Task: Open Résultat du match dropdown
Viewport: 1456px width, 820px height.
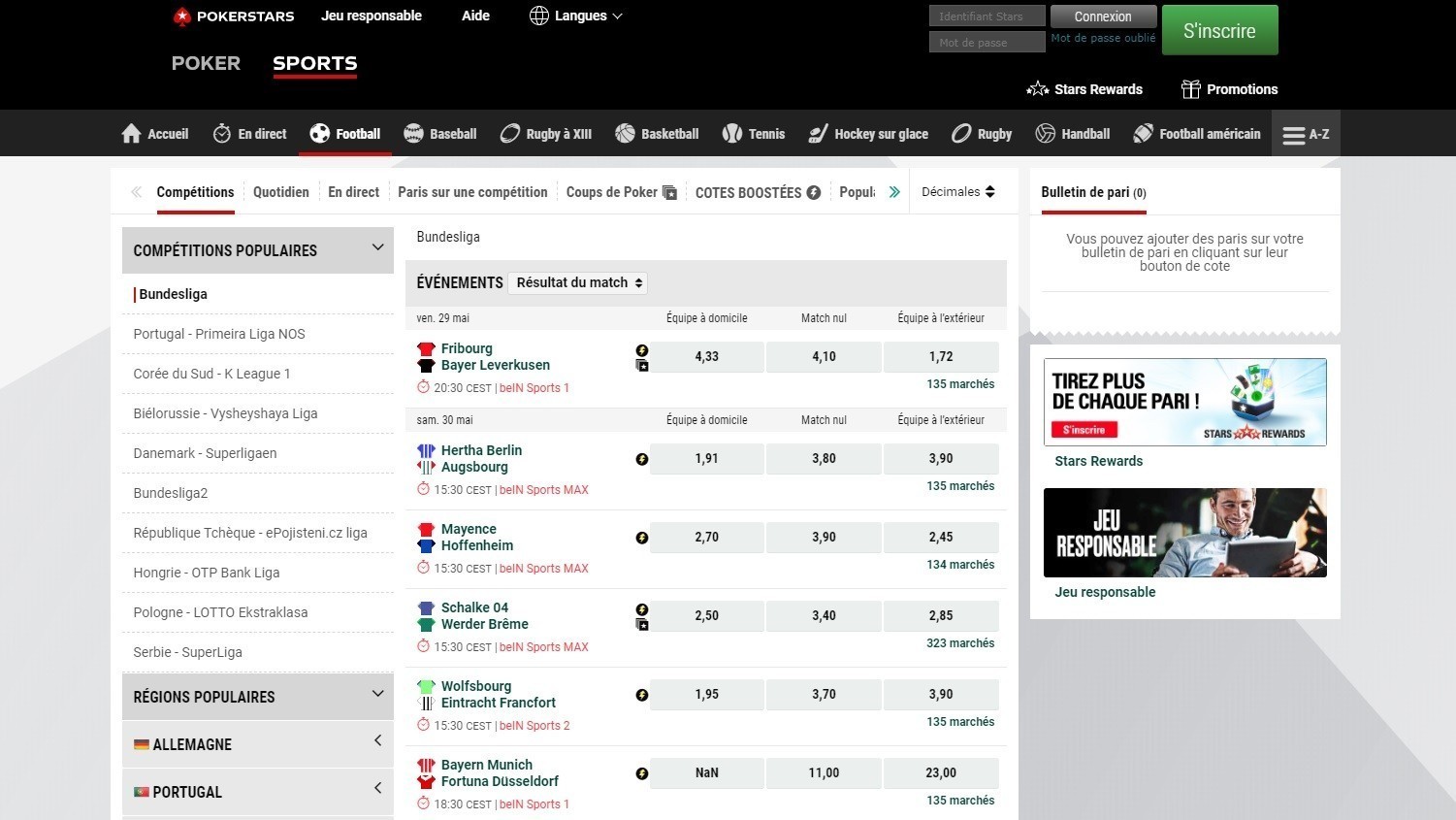Action: 578,282
